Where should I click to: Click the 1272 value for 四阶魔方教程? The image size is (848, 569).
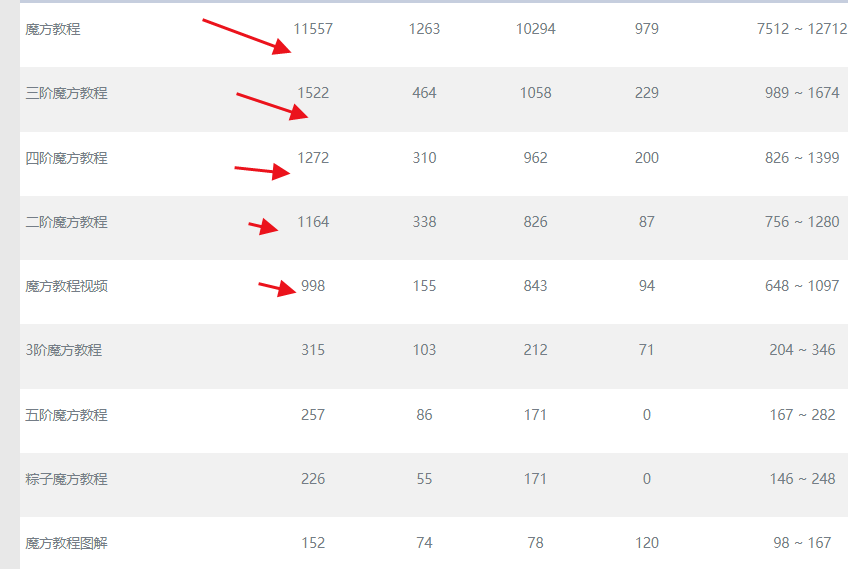(x=313, y=158)
